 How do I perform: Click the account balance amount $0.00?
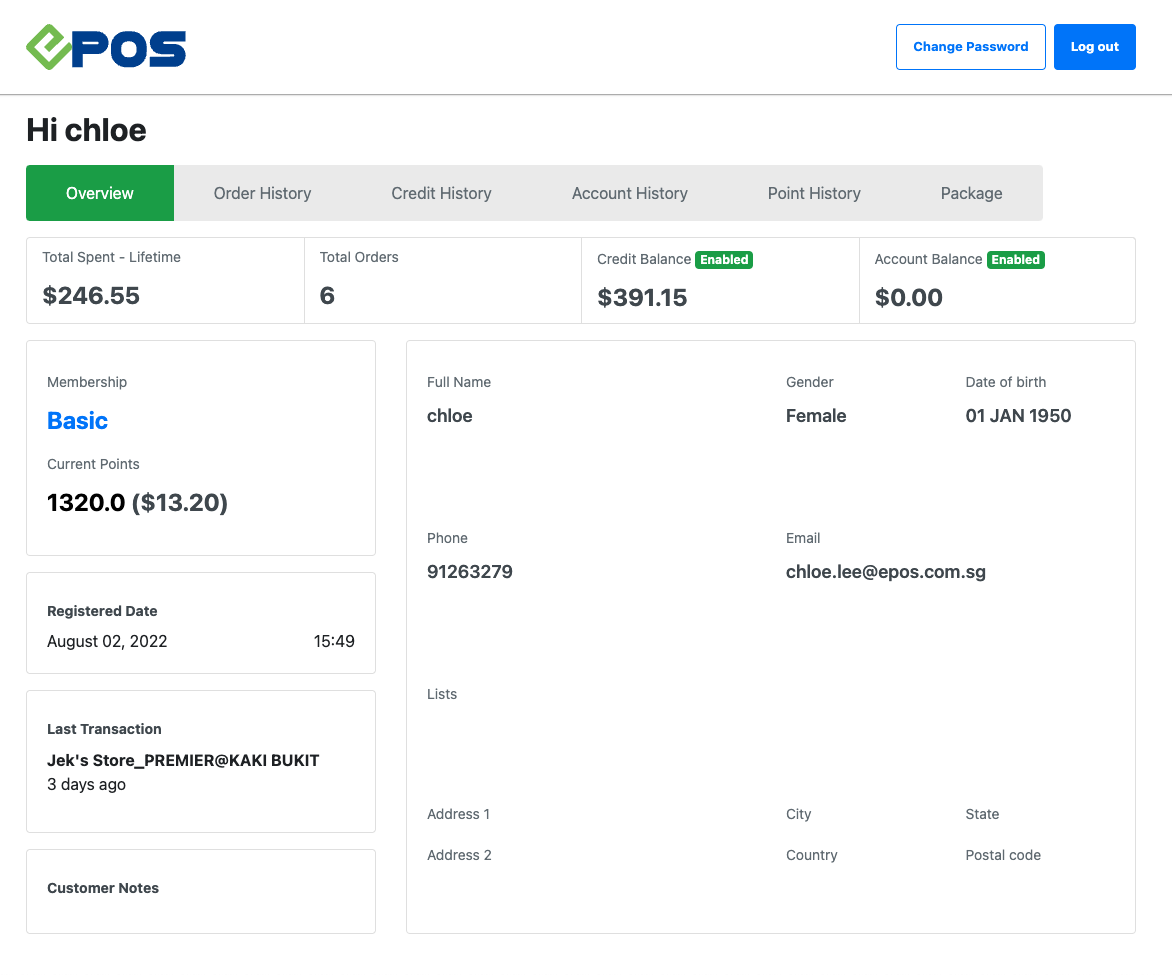(908, 298)
